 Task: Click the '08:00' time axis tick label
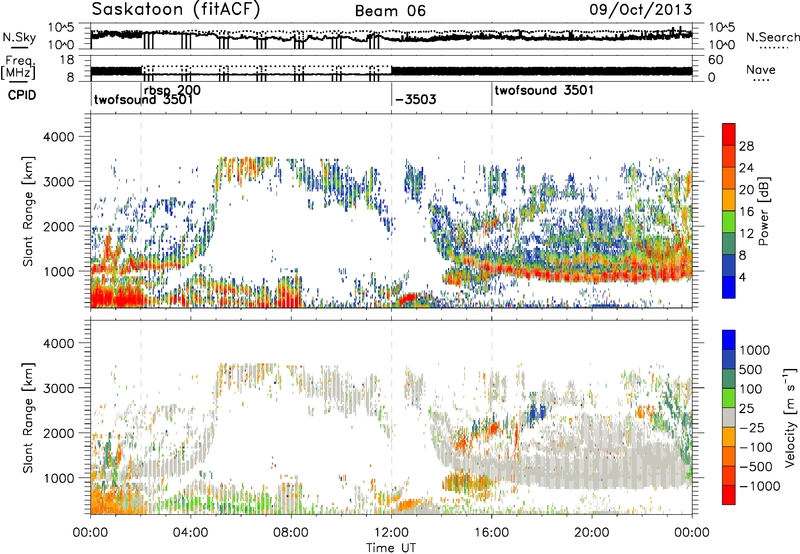[x=291, y=533]
